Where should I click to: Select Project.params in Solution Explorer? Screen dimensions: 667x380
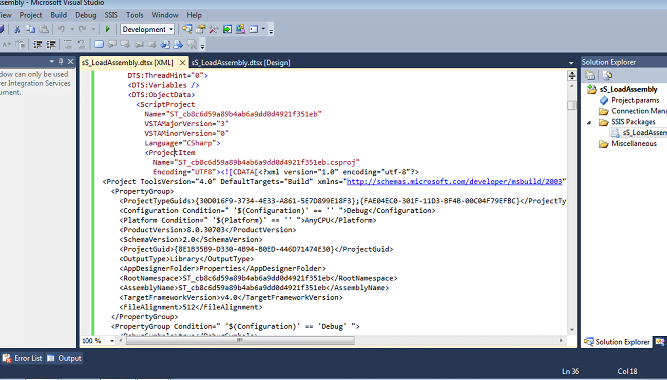point(635,100)
